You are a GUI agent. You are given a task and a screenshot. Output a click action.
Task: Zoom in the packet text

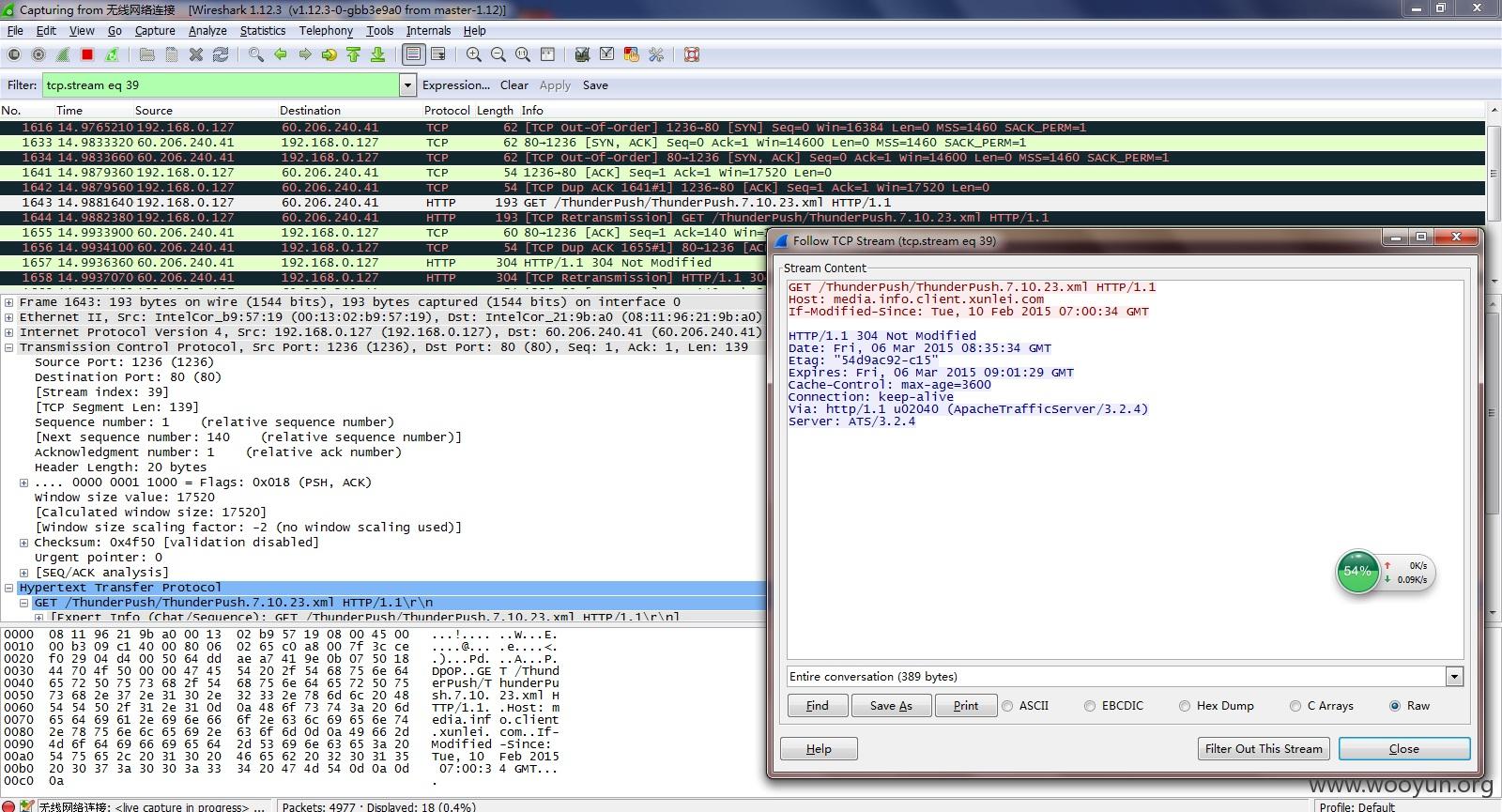[473, 54]
